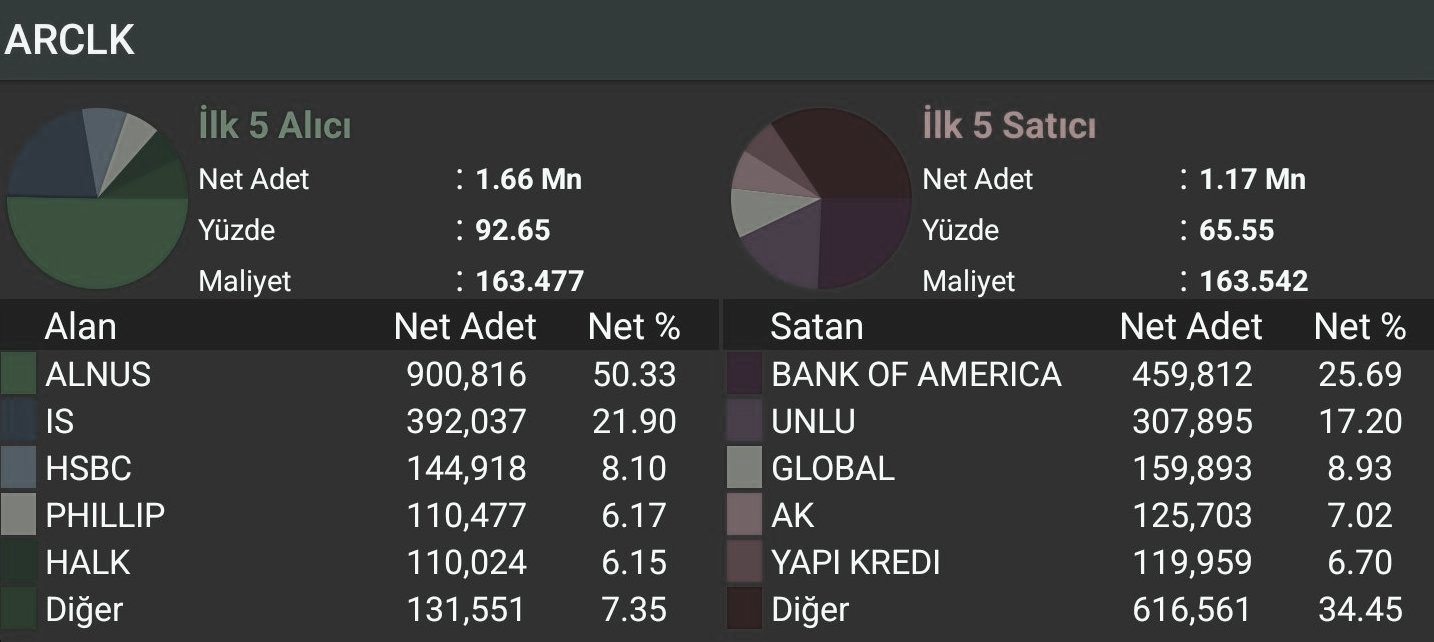Select the UNLU seller row
The image size is (1434, 642).
click(x=1079, y=421)
